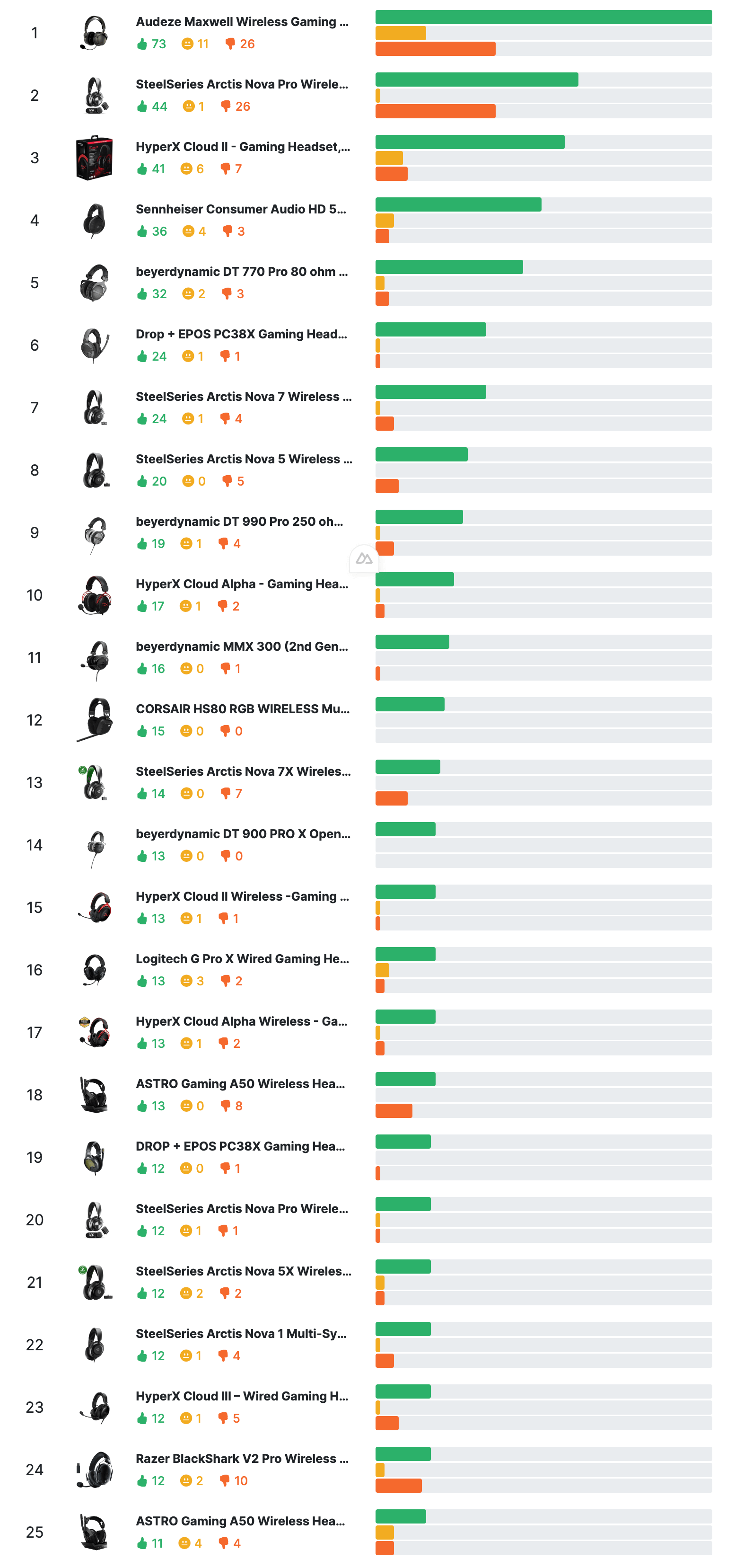Click the orange negative bar for rank 18 ASTRO A50
Image resolution: width=735 pixels, height=1568 pixels.
point(394,1111)
